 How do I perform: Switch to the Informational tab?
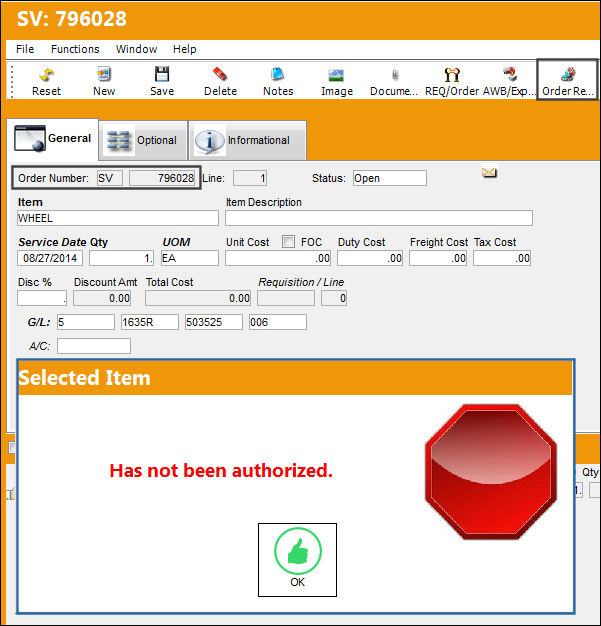tap(247, 140)
